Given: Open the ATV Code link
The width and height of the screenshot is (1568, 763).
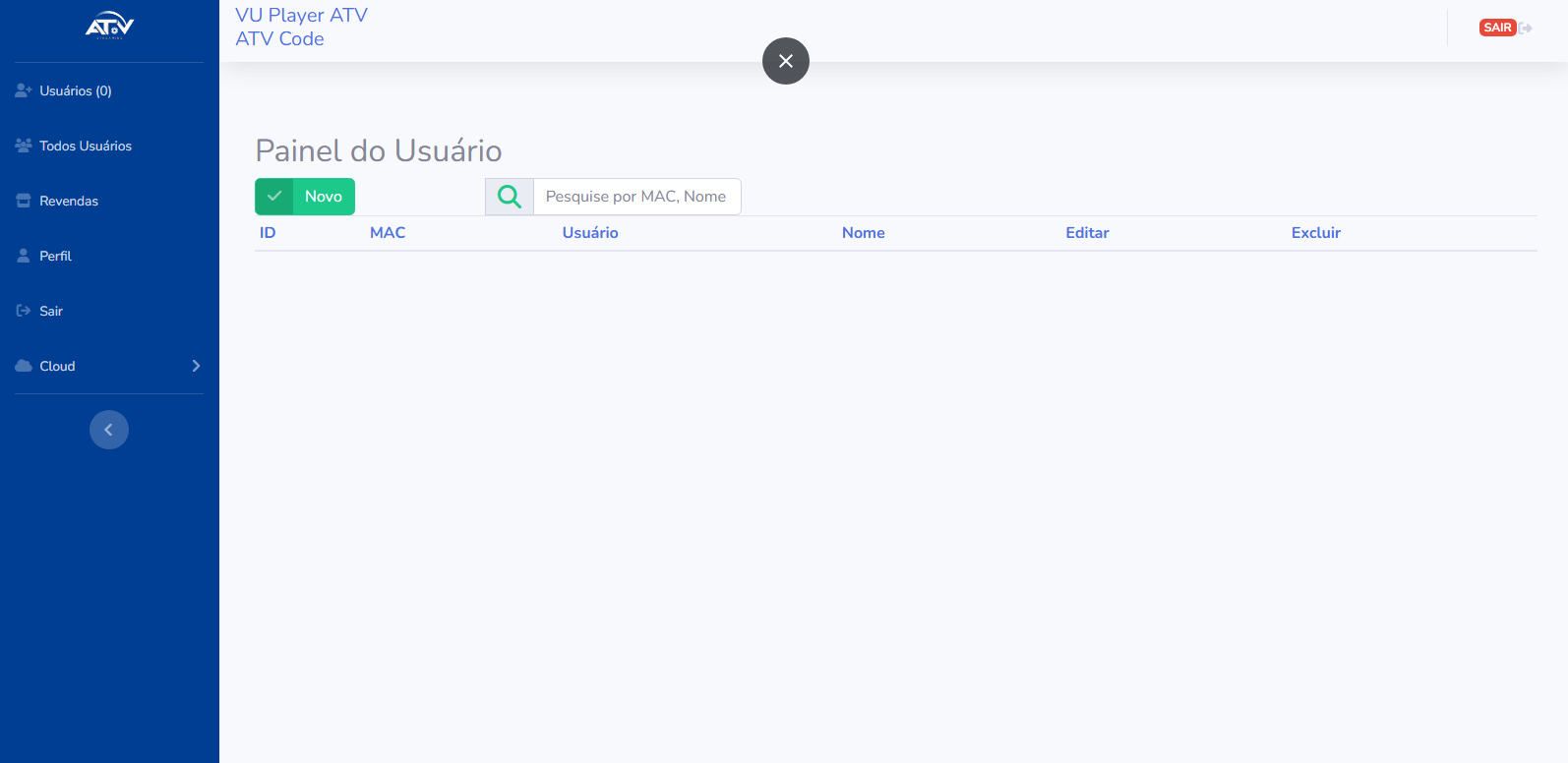Looking at the screenshot, I should 279,39.
